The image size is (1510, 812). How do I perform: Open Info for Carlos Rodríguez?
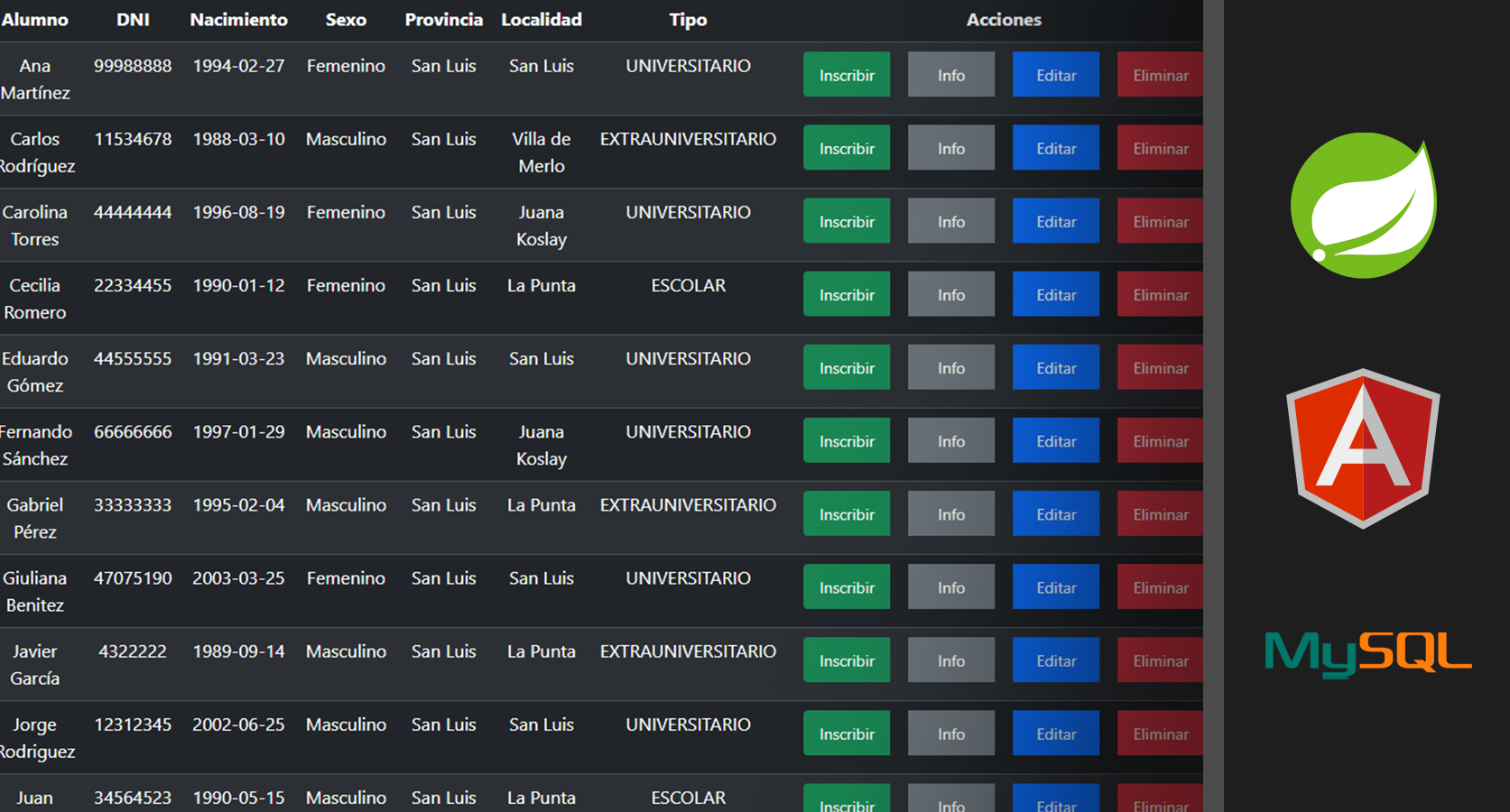[x=950, y=147]
